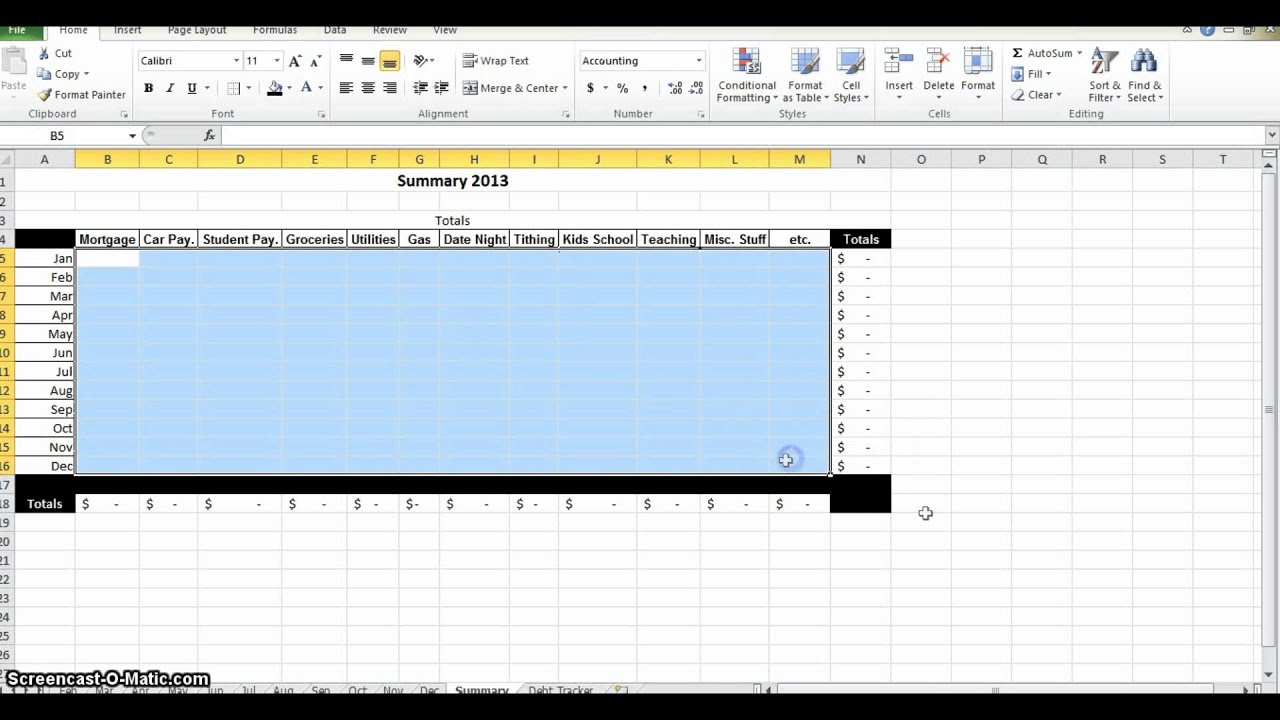Open the Font dialog launcher

click(x=321, y=115)
